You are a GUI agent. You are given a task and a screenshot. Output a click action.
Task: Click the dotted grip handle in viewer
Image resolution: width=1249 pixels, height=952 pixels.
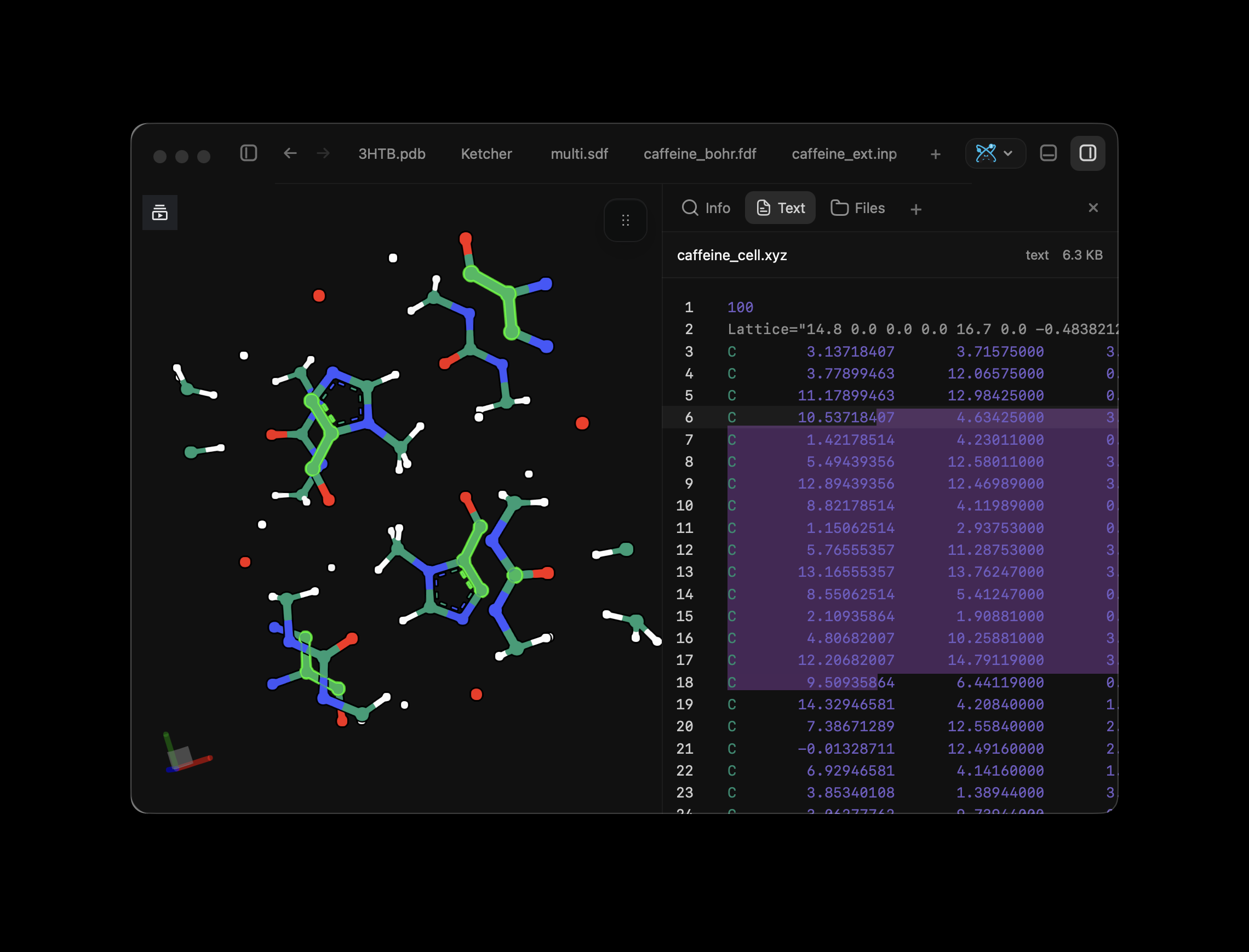pos(626,220)
